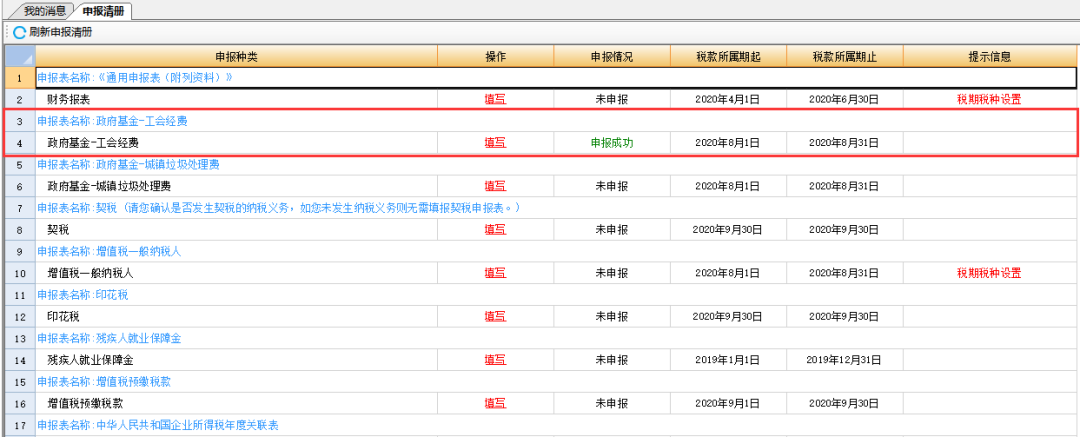This screenshot has height=437, width=1080.
Task: Click the 印花税 cell in row 12
Action: pos(236,317)
